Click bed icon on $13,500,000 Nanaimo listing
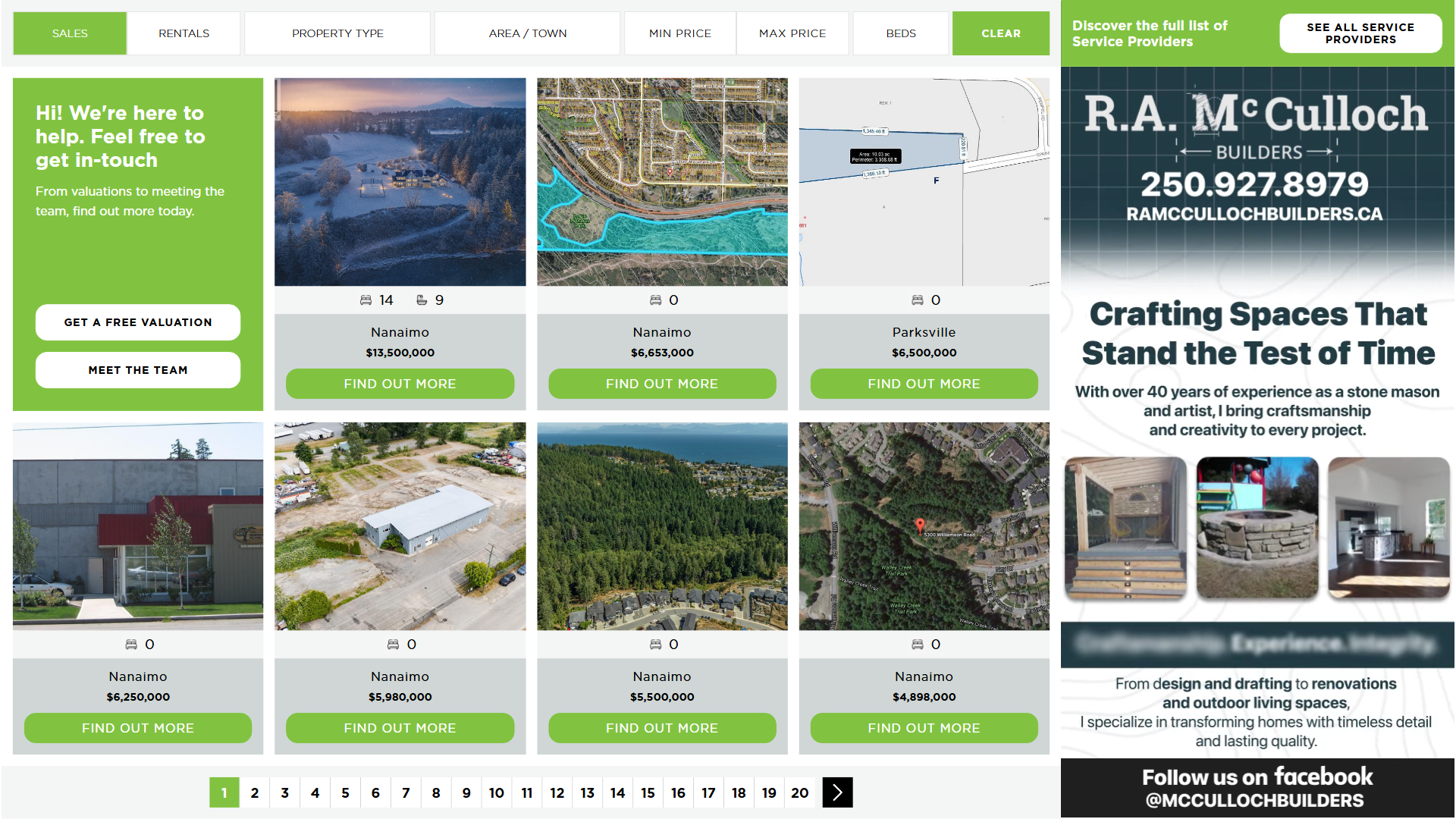The image size is (1456, 819). [x=366, y=300]
